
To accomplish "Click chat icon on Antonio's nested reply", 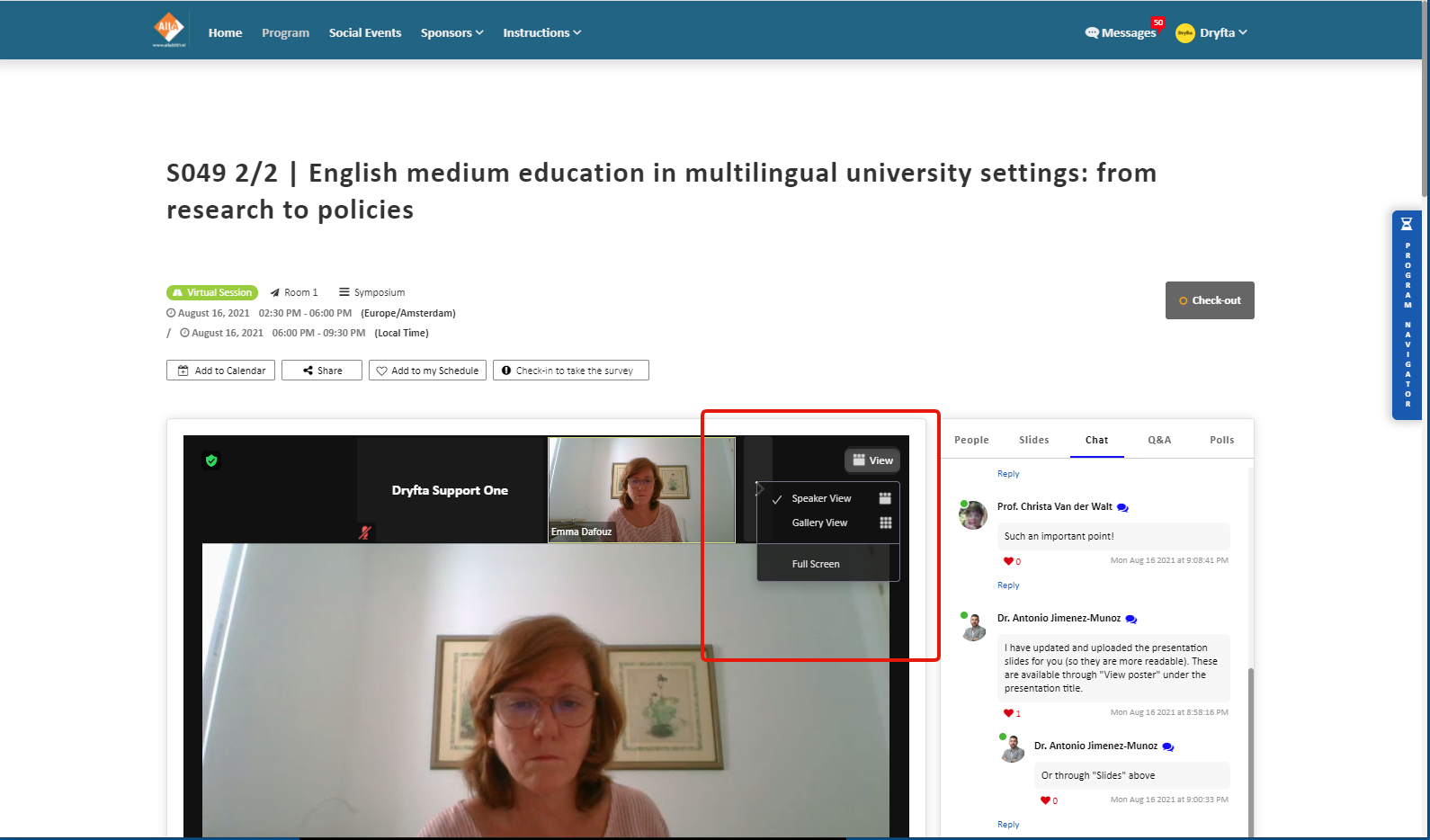I will point(1168,746).
